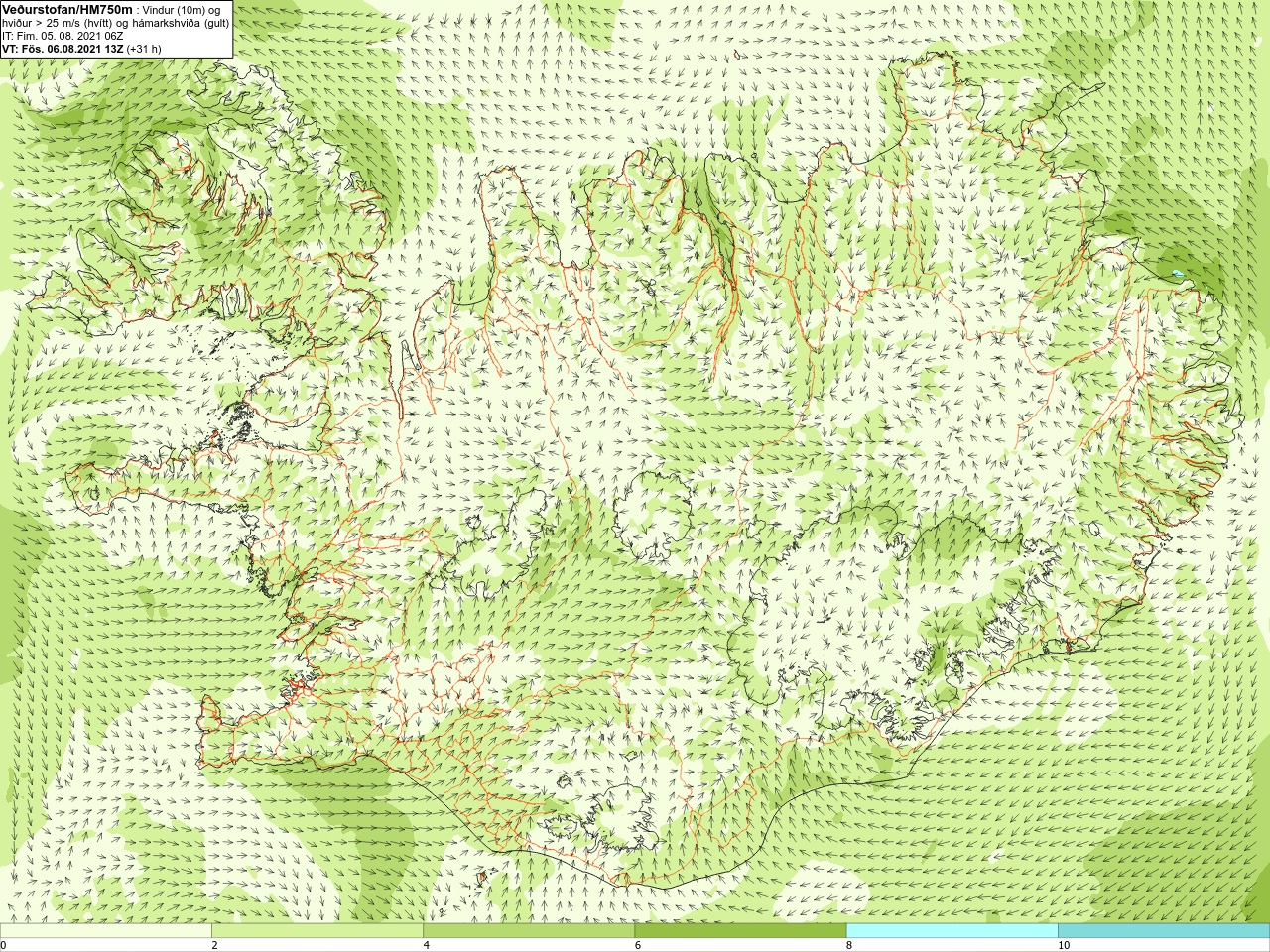Select the 2–4 m/s legend color band

click(x=317, y=931)
